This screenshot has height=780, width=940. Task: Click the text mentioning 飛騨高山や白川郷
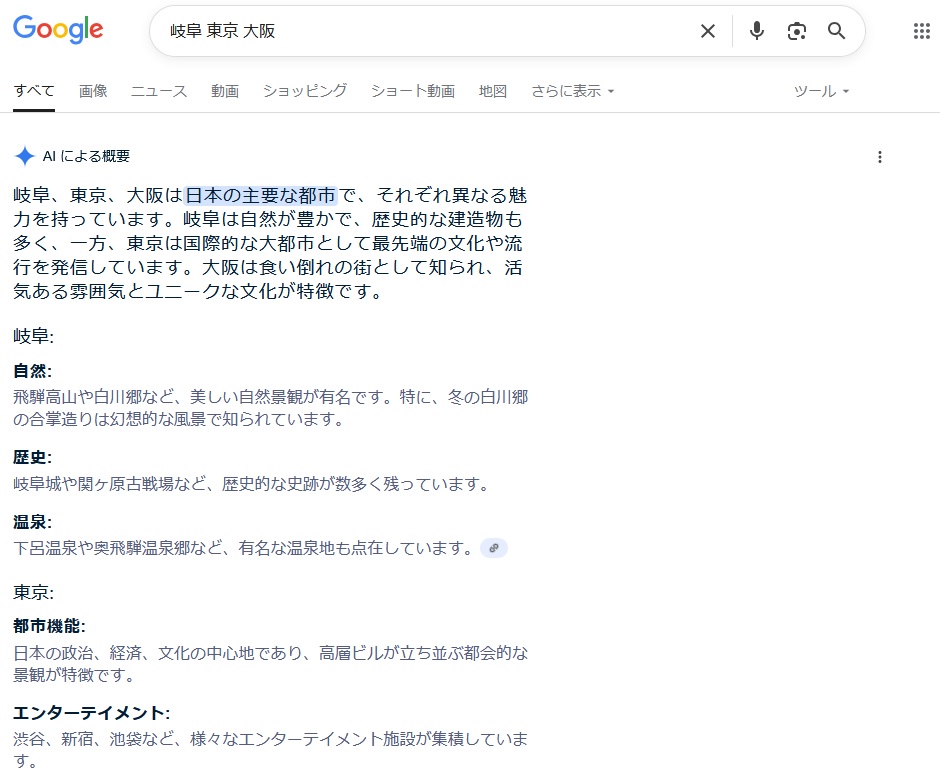click(x=270, y=408)
